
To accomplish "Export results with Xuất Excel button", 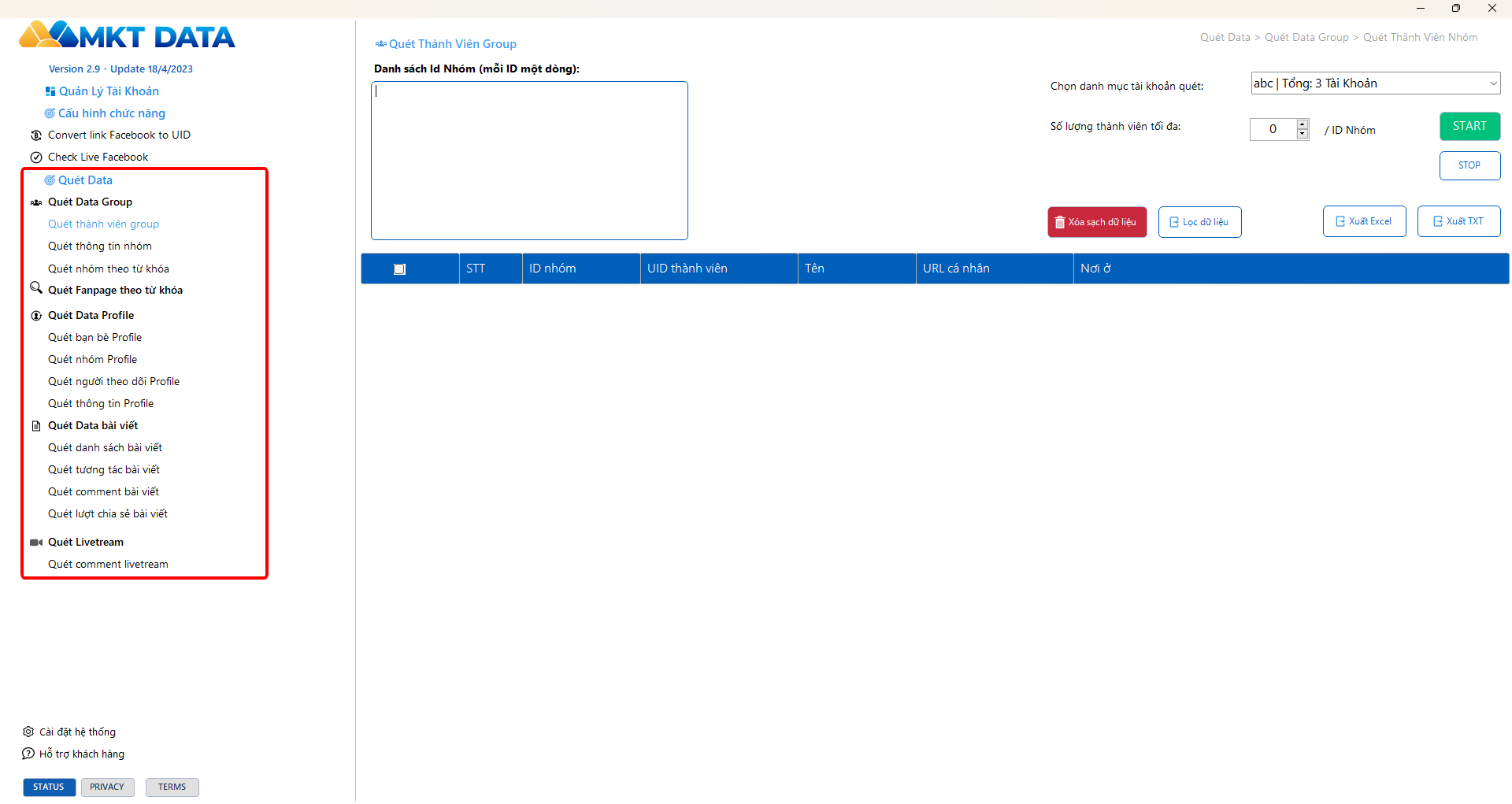I will pyautogui.click(x=1364, y=221).
